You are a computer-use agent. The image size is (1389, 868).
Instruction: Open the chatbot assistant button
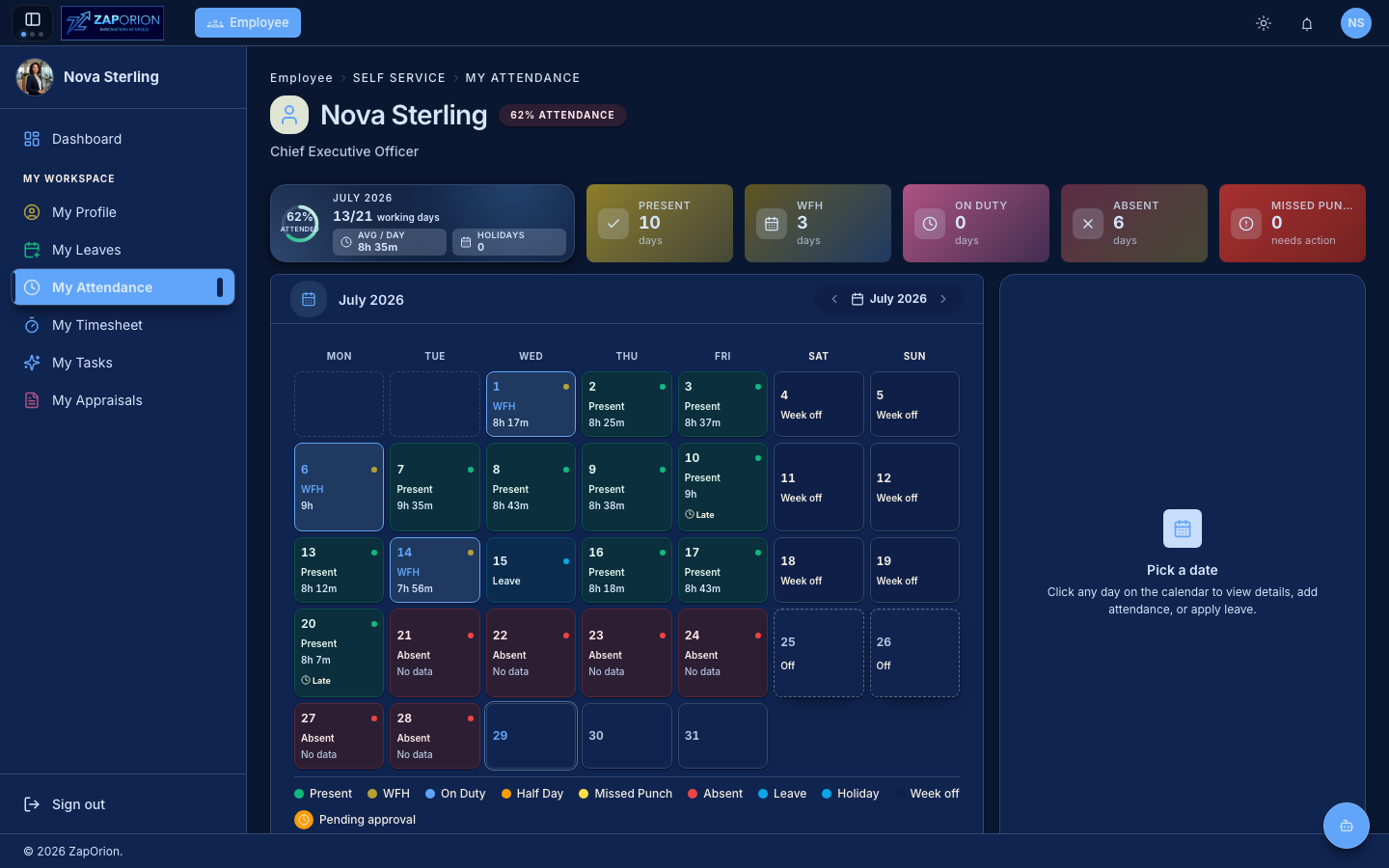(1347, 826)
